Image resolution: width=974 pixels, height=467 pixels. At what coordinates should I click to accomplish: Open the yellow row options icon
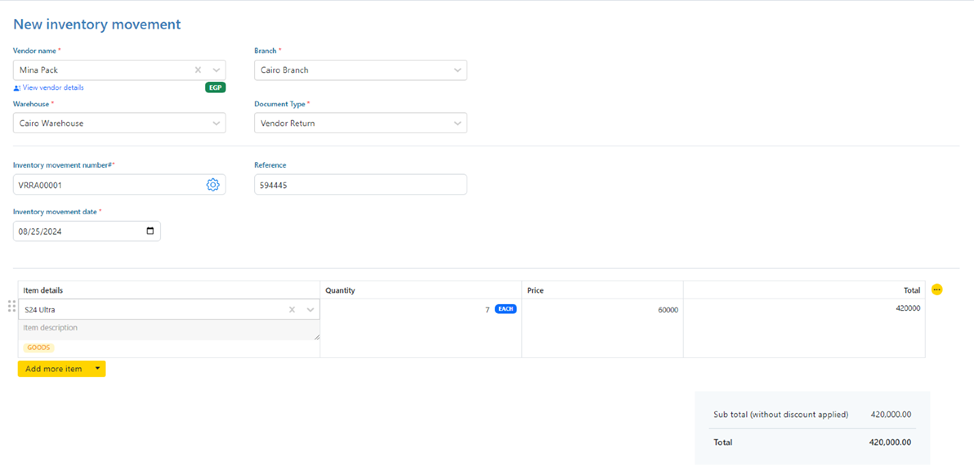(937, 290)
